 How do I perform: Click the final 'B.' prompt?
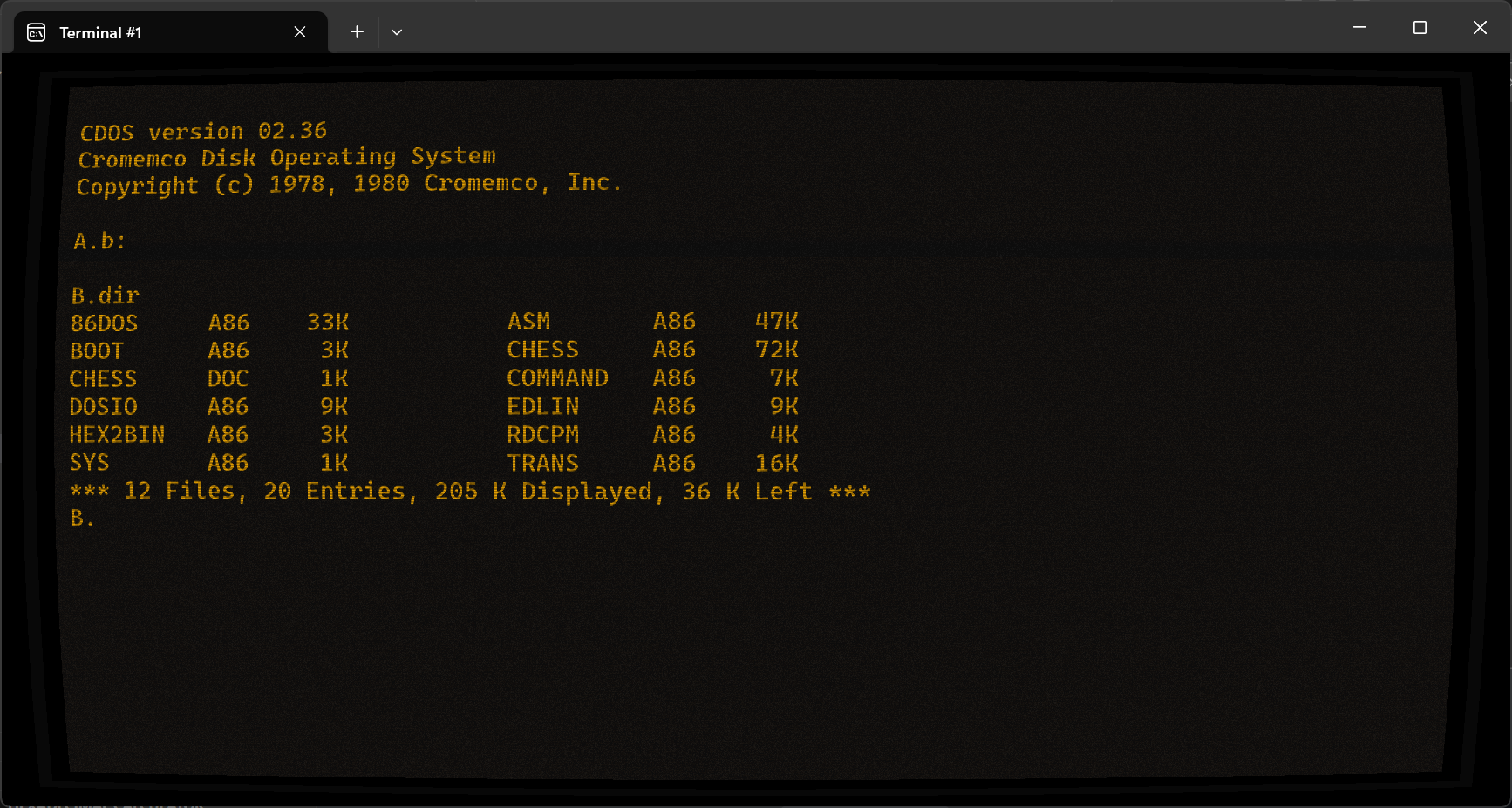pyautogui.click(x=81, y=519)
